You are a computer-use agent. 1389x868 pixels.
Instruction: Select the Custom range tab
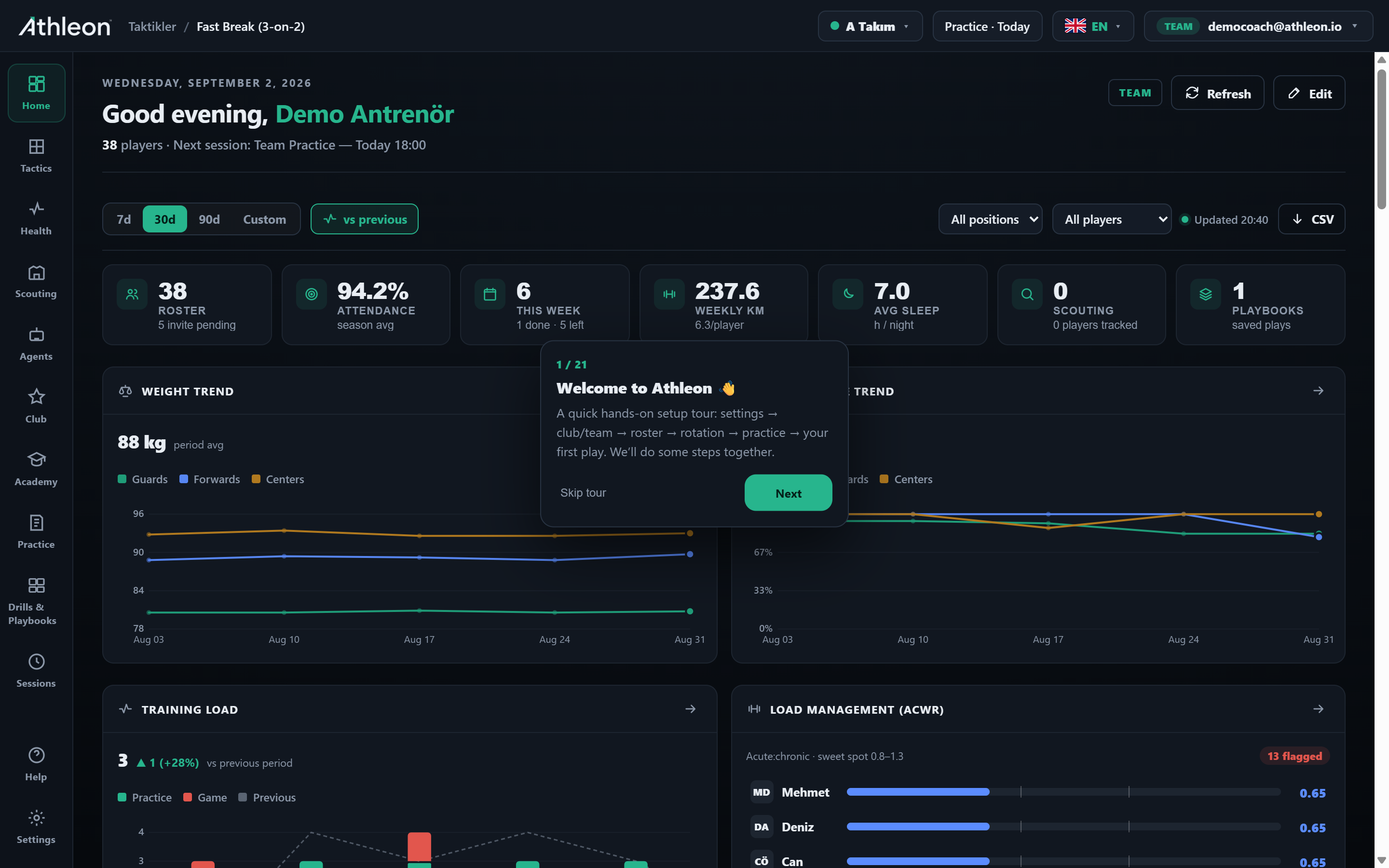[x=265, y=219]
